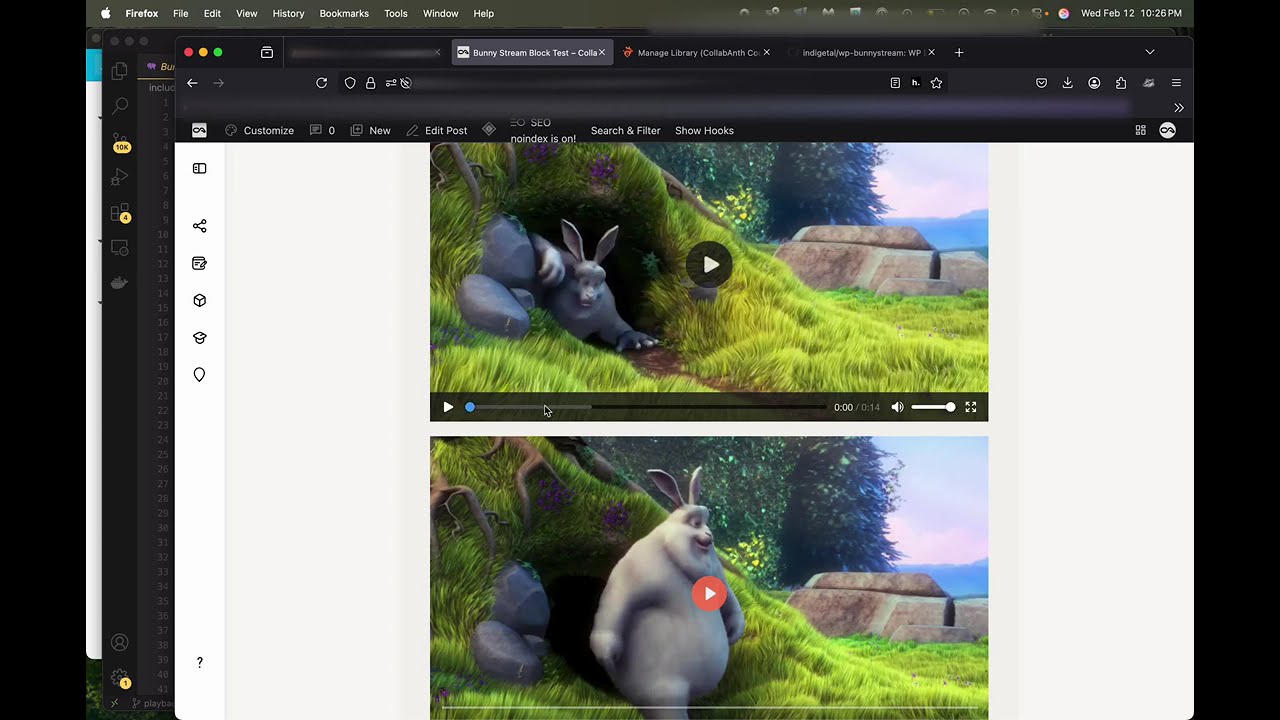The width and height of the screenshot is (1280, 720).
Task: Click the date and time Wed Feb 12
Action: 1131,13
